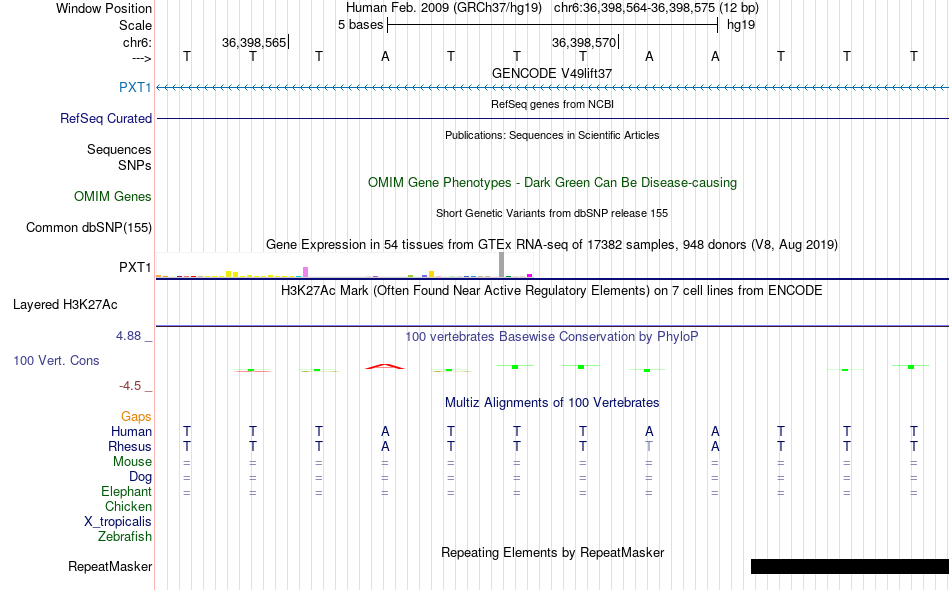Image resolution: width=950 pixels, height=590 pixels.
Task: Click the Rhesus species label
Action: point(130,446)
